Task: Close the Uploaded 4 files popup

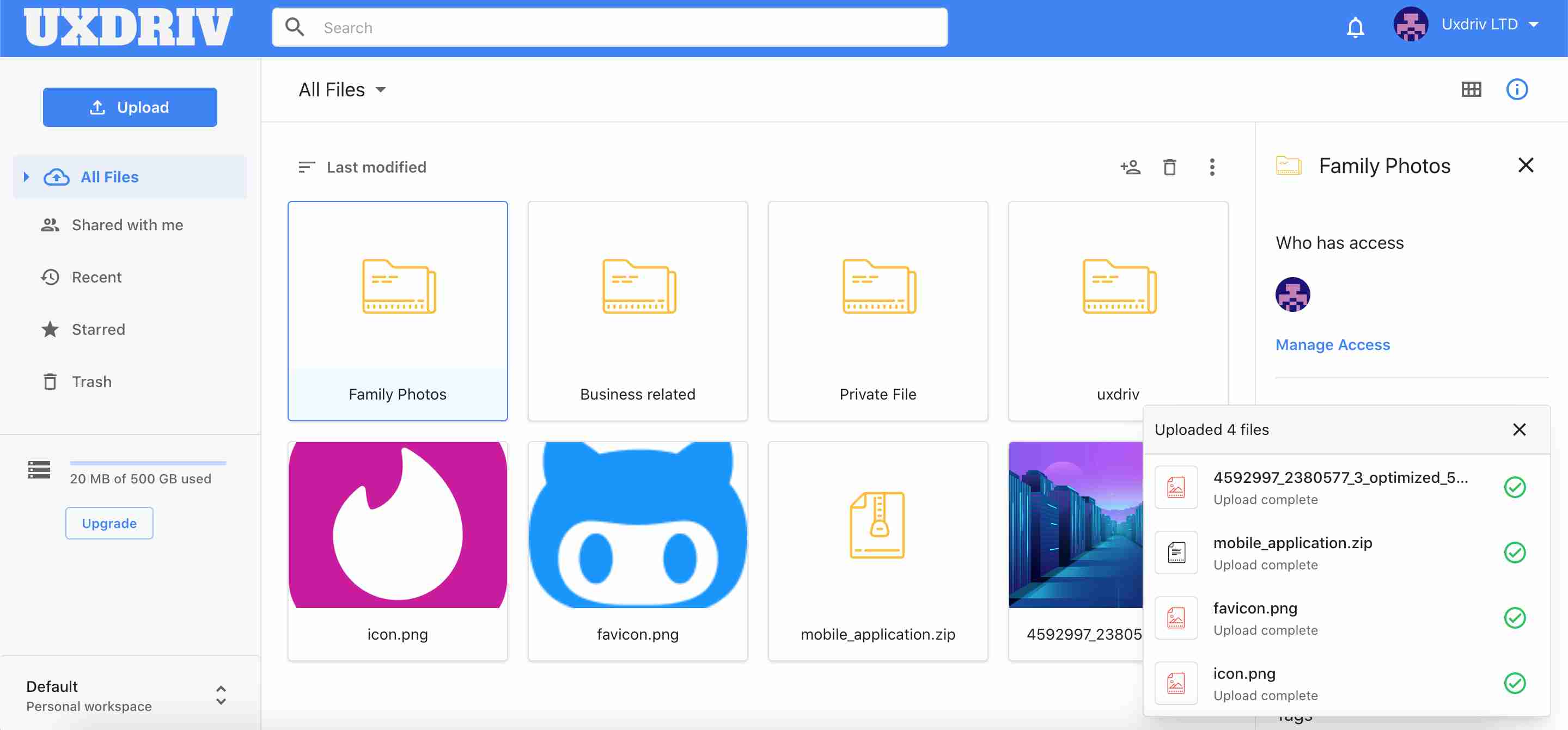Action: coord(1520,430)
